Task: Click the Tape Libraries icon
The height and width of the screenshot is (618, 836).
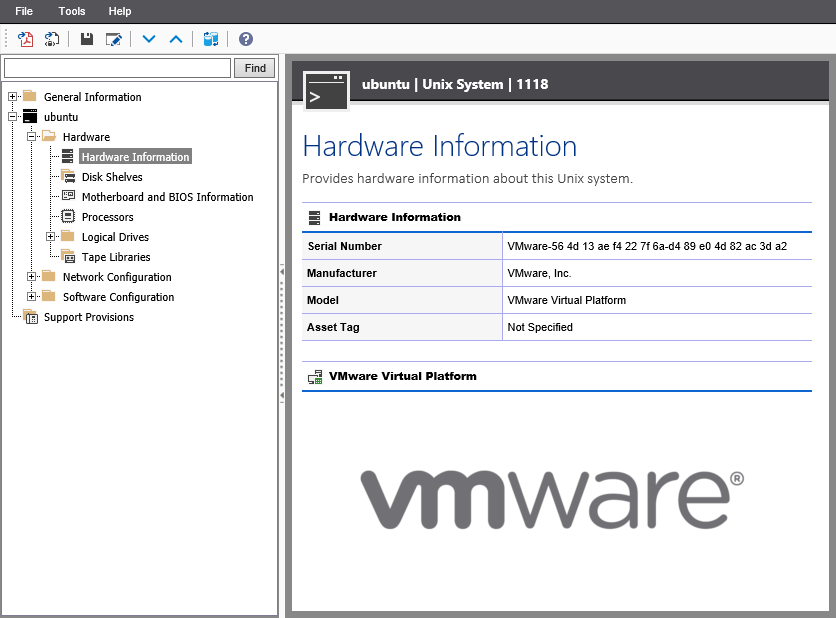Action: point(68,256)
